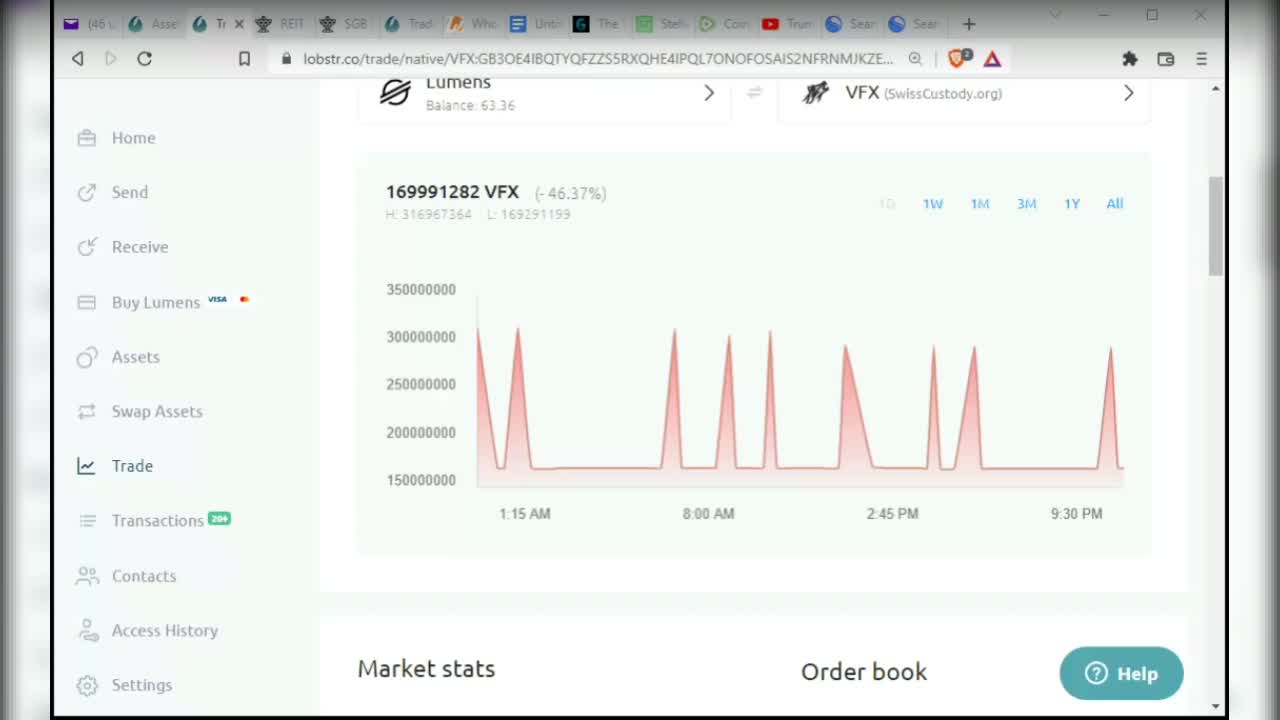This screenshot has width=1280, height=720.
Task: Swap the trading pair direction
Action: click(755, 93)
